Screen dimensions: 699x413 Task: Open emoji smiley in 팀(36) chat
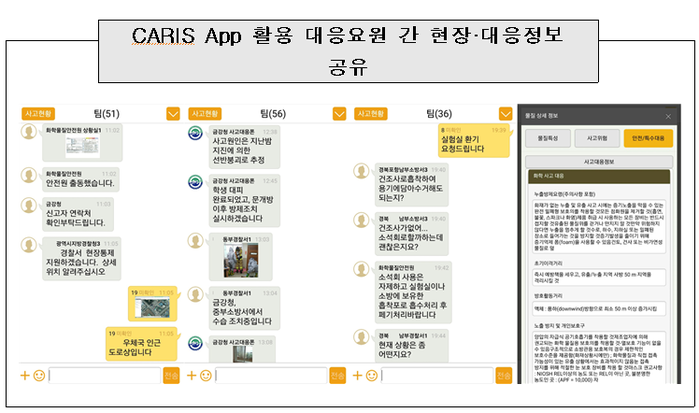coord(372,376)
